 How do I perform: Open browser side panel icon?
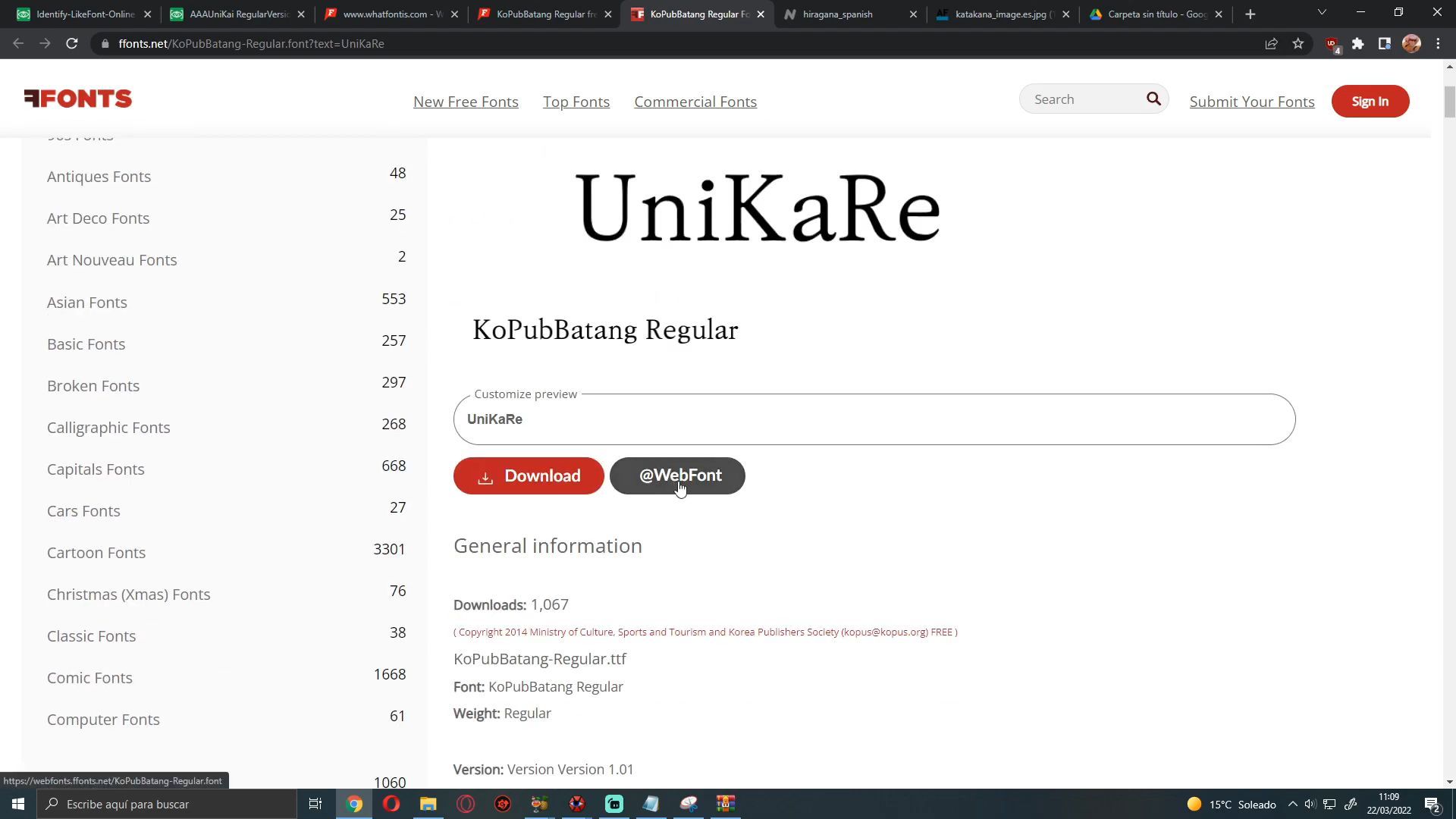1385,44
